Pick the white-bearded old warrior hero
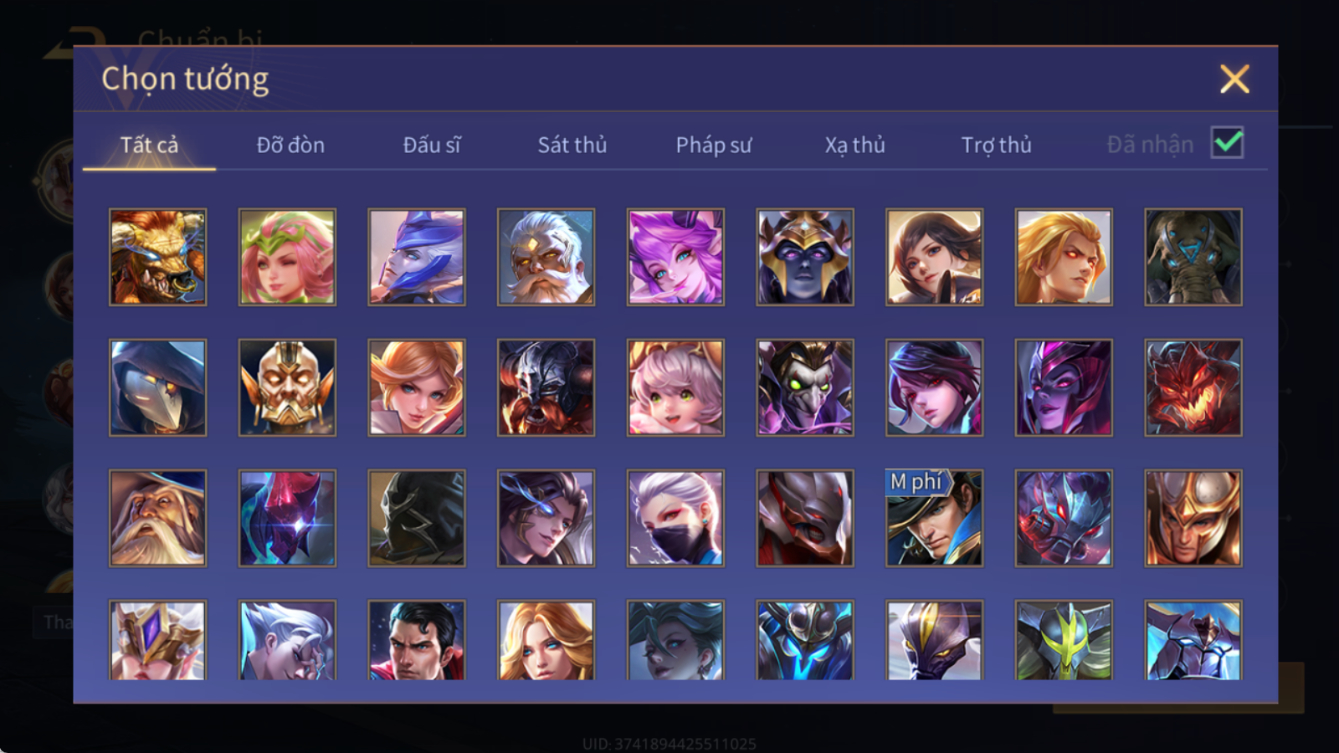The width and height of the screenshot is (1339, 753). [546, 257]
